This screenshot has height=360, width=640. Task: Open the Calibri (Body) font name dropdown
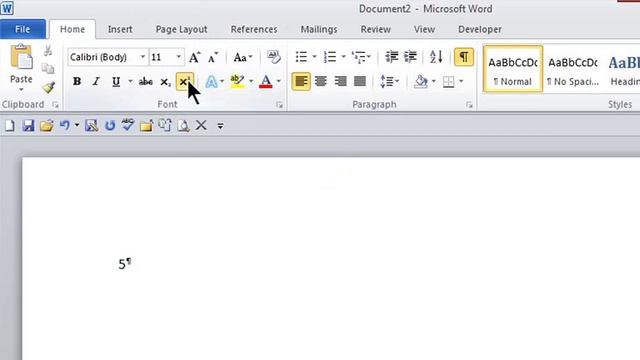click(x=143, y=57)
